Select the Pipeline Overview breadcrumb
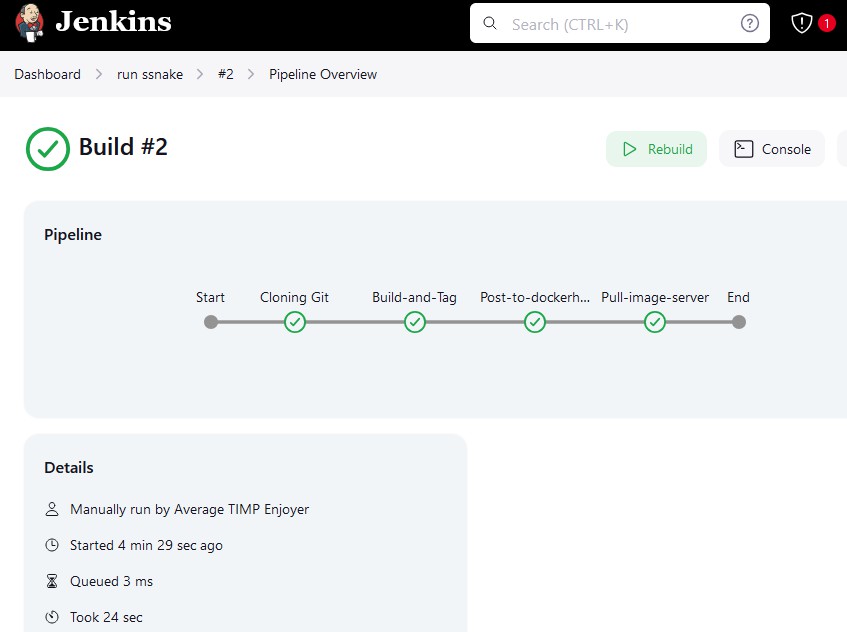 [x=323, y=74]
